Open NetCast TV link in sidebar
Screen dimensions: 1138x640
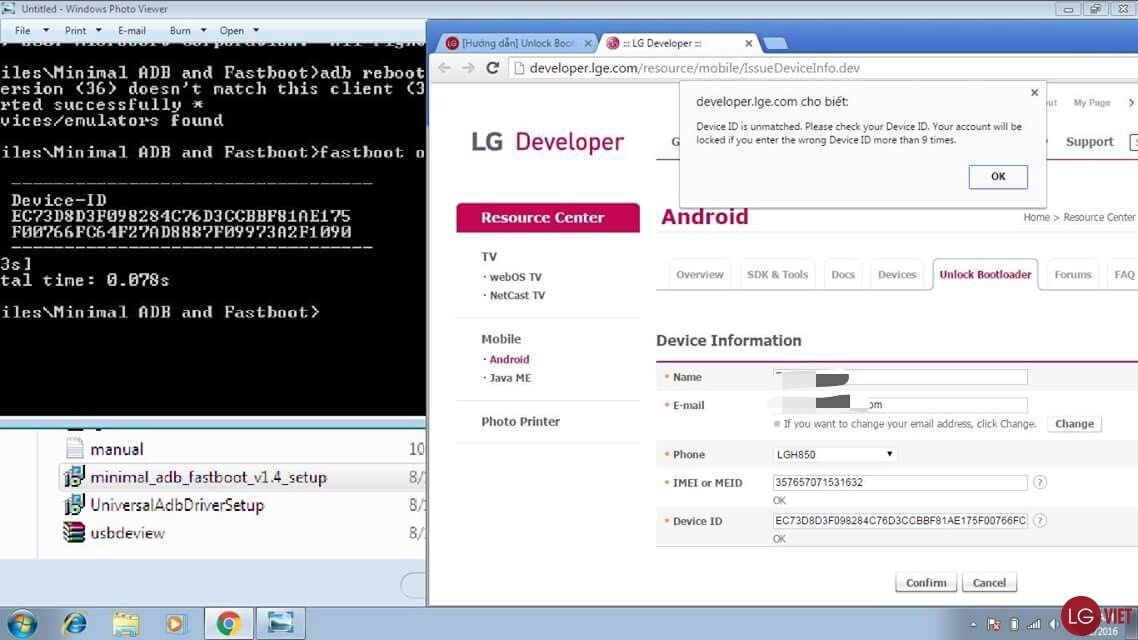click(517, 296)
